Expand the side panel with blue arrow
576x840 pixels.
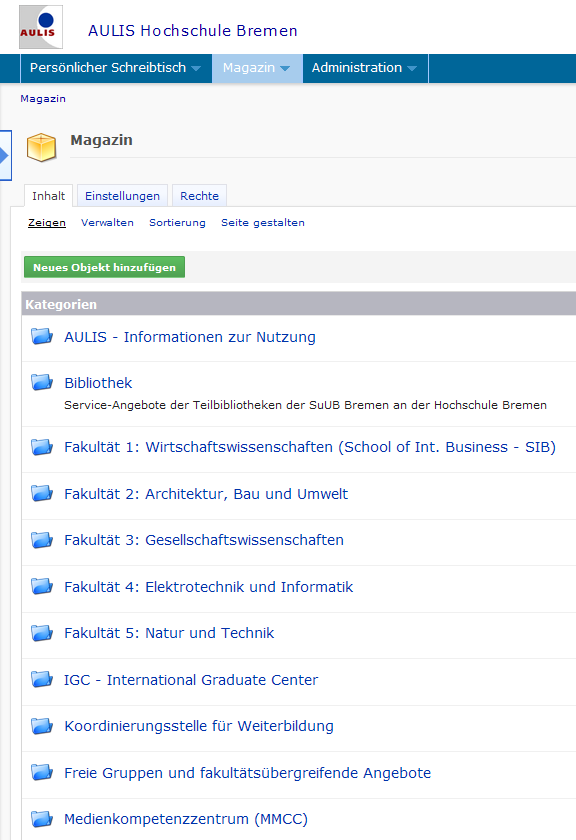click(x=5, y=155)
